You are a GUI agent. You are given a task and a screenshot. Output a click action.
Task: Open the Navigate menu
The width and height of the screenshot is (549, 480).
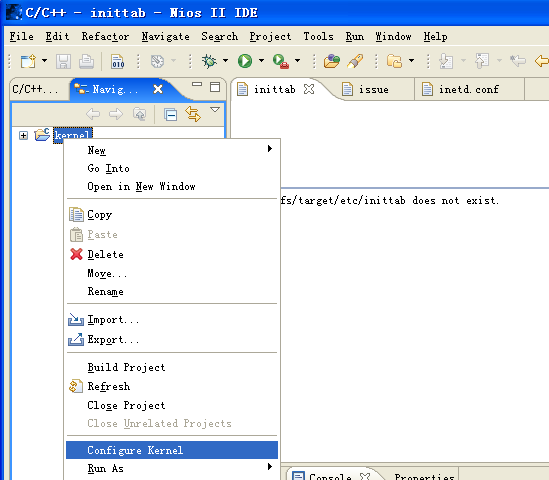click(166, 36)
